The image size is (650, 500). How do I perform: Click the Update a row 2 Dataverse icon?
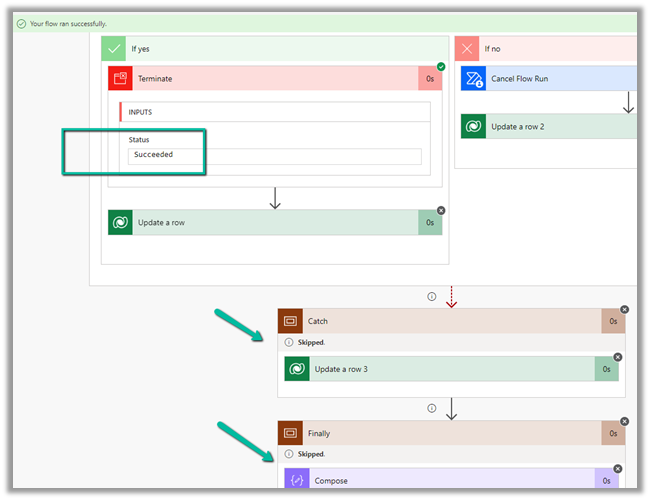[x=473, y=126]
